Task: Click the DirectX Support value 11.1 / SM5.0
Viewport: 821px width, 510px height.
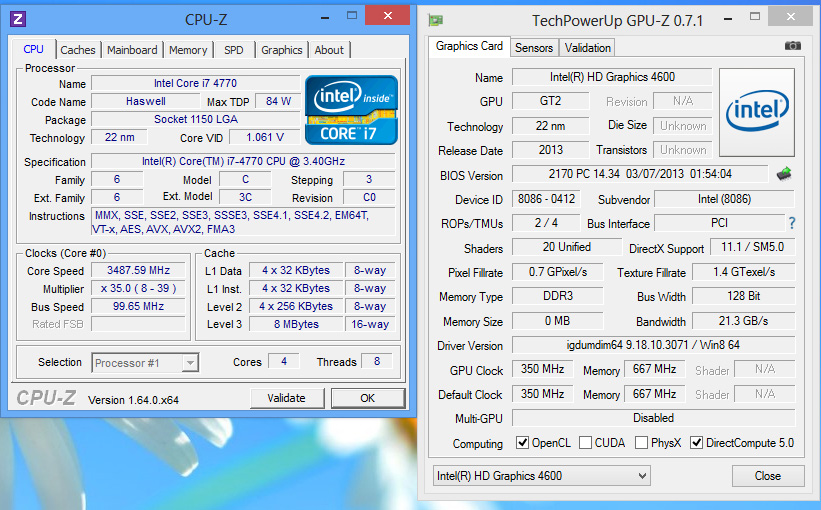Action: tap(752, 247)
